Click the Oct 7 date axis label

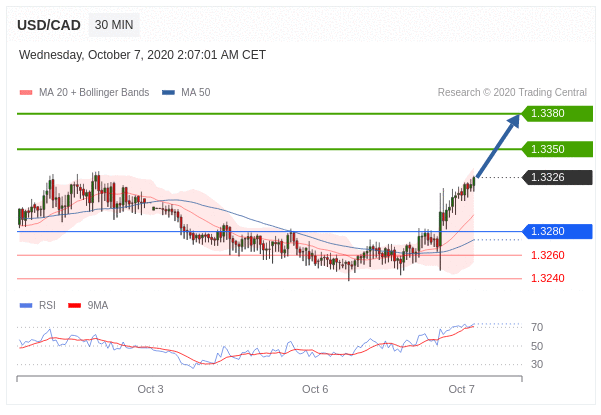tap(461, 389)
